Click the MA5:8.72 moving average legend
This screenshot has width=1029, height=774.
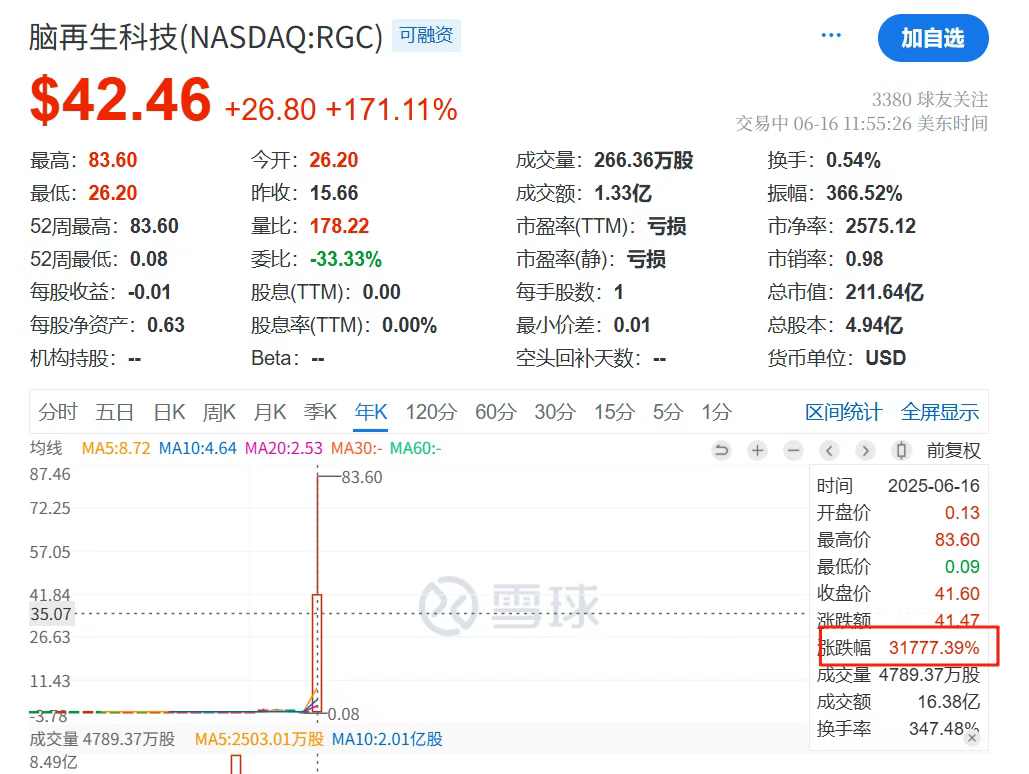116,448
